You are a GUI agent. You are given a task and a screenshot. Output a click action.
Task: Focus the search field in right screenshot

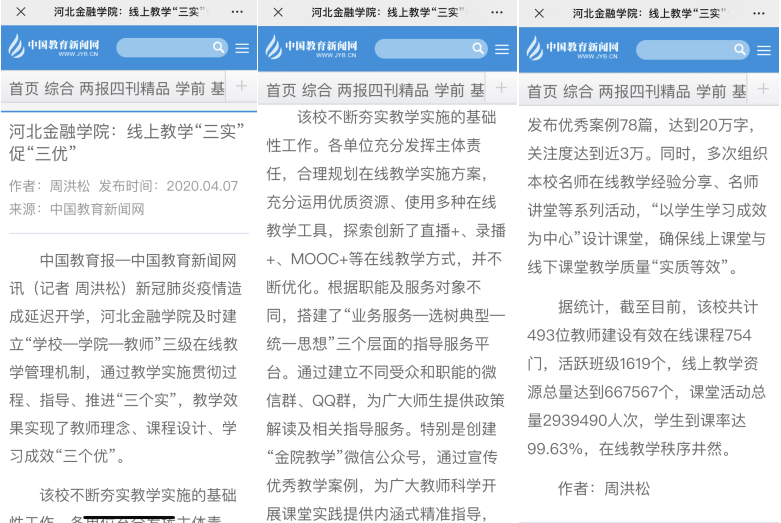692,49
